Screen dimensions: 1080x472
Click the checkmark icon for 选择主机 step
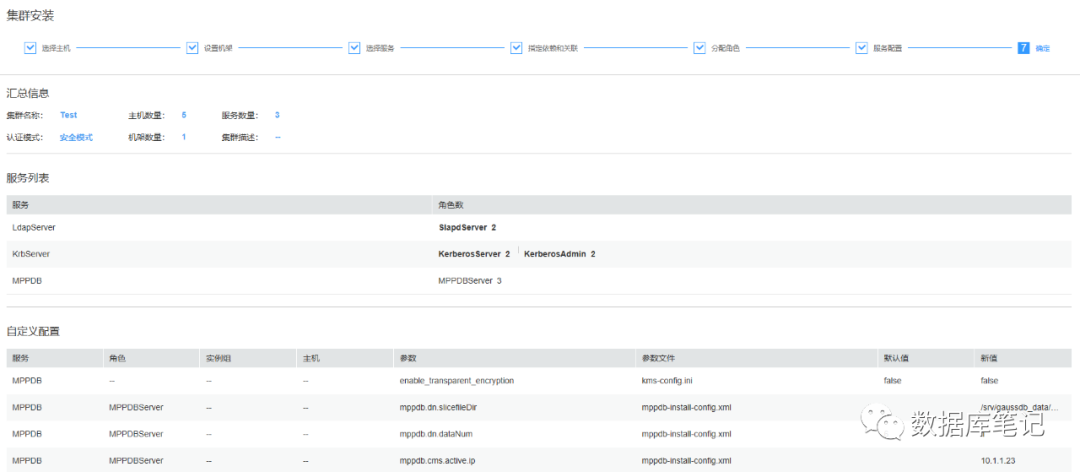click(x=30, y=48)
